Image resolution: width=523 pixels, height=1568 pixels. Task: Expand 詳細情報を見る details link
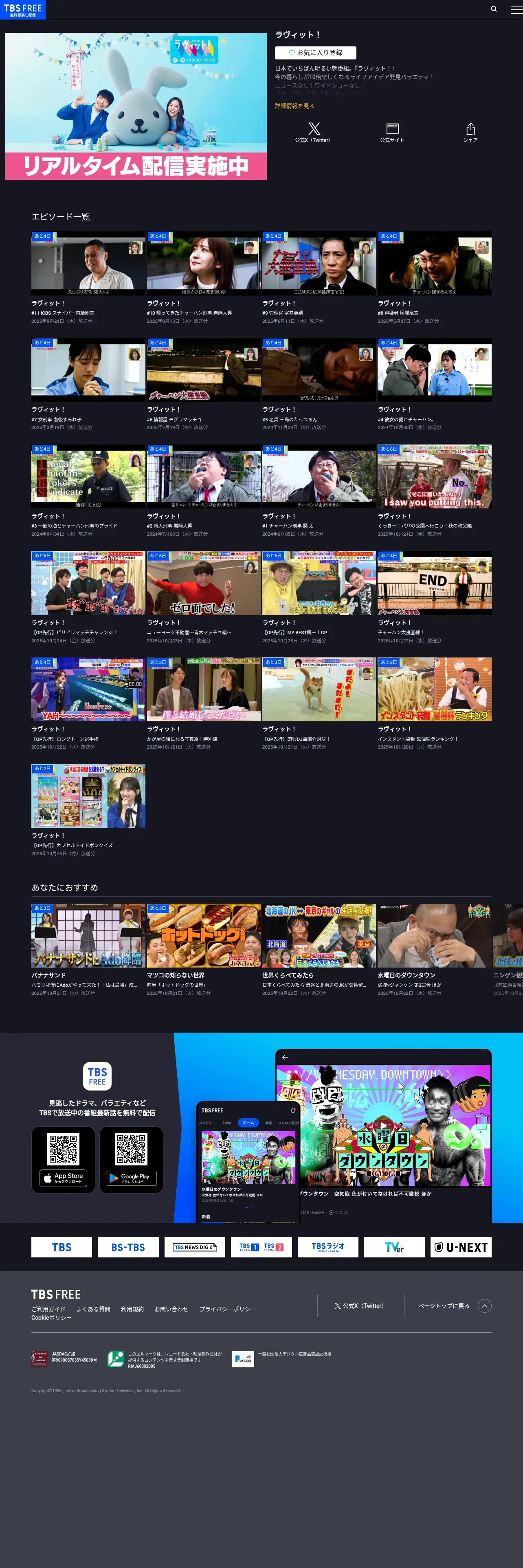click(294, 106)
